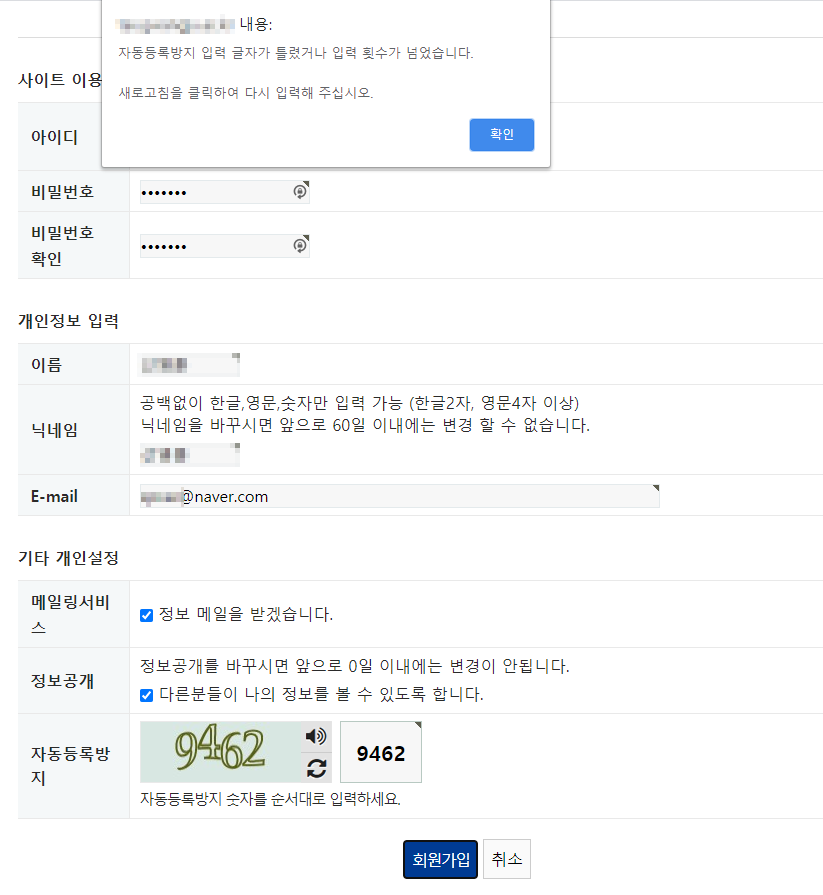Toggle the 다른분들이 나의 정보를 볼 수 있도록 checkbox

[147, 695]
